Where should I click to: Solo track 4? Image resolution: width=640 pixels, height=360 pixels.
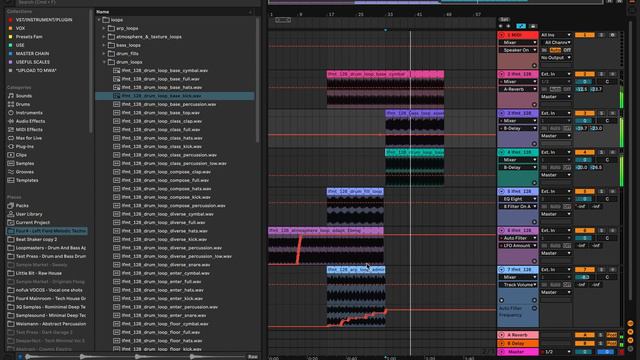click(x=601, y=152)
